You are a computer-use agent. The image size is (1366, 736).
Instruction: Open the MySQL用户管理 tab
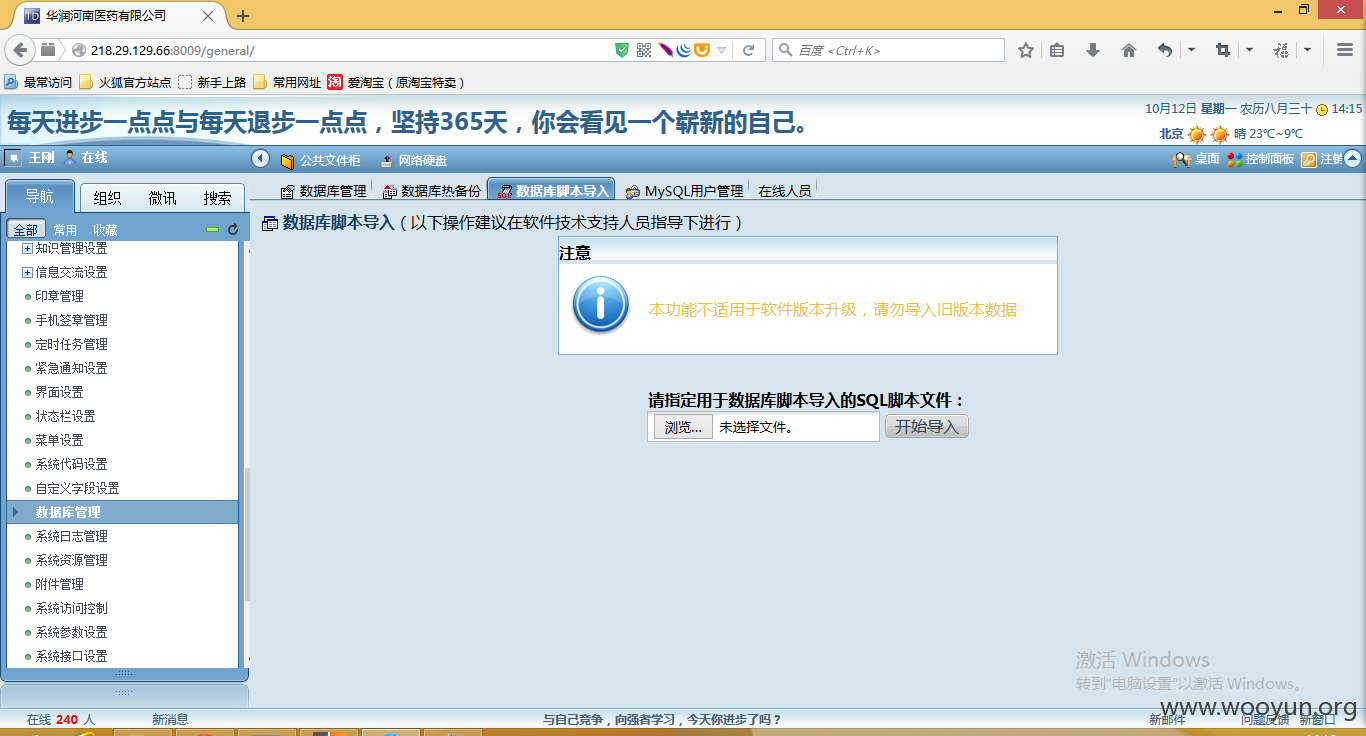[685, 191]
